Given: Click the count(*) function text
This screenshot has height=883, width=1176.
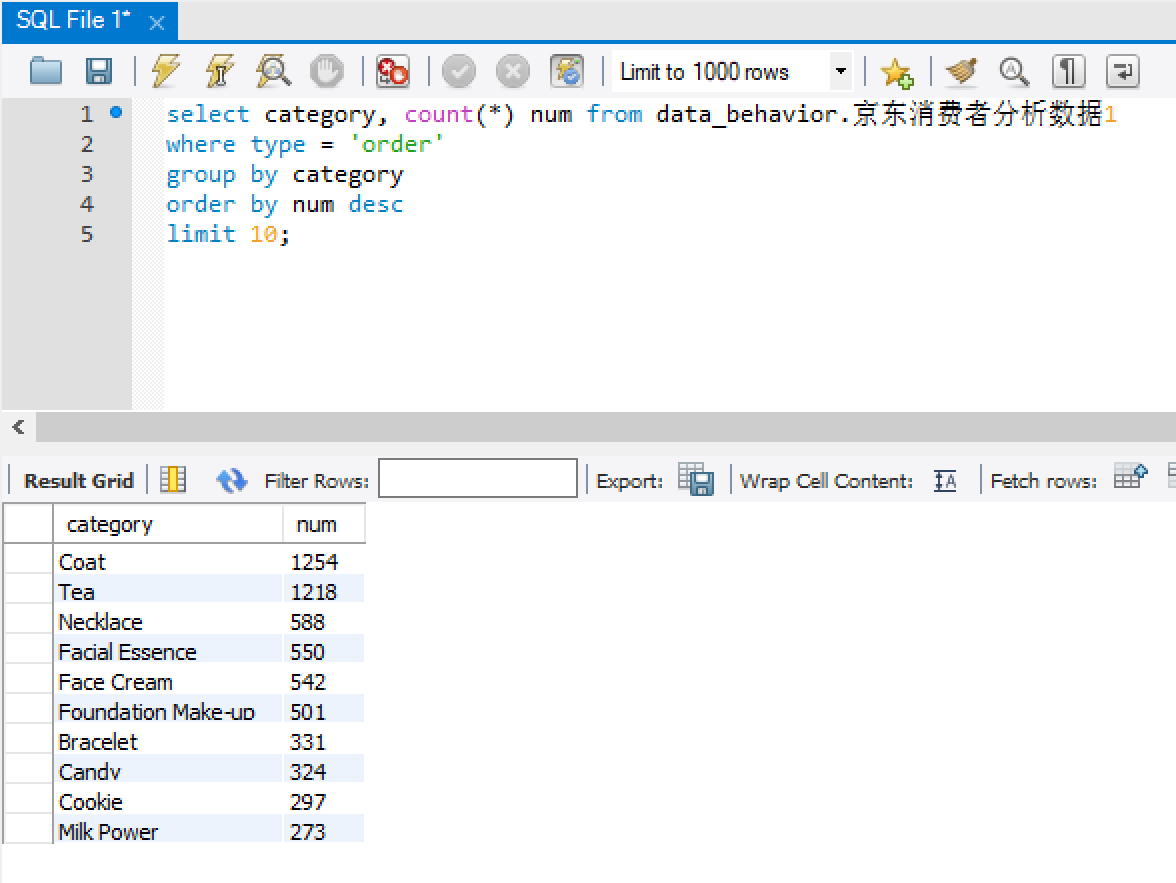Looking at the screenshot, I should click(459, 114).
